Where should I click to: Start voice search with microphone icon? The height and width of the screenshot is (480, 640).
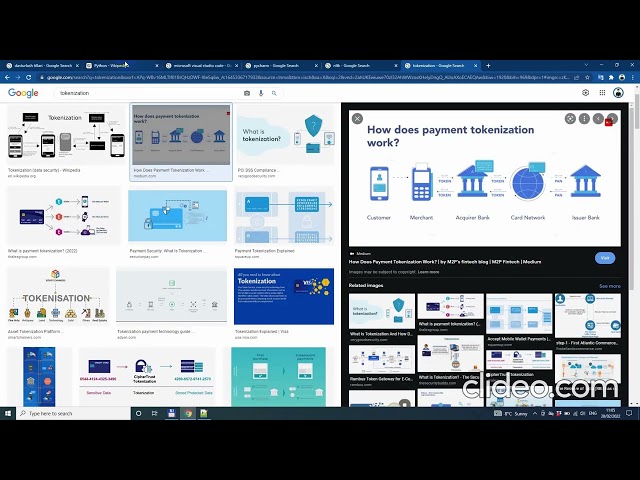click(261, 93)
